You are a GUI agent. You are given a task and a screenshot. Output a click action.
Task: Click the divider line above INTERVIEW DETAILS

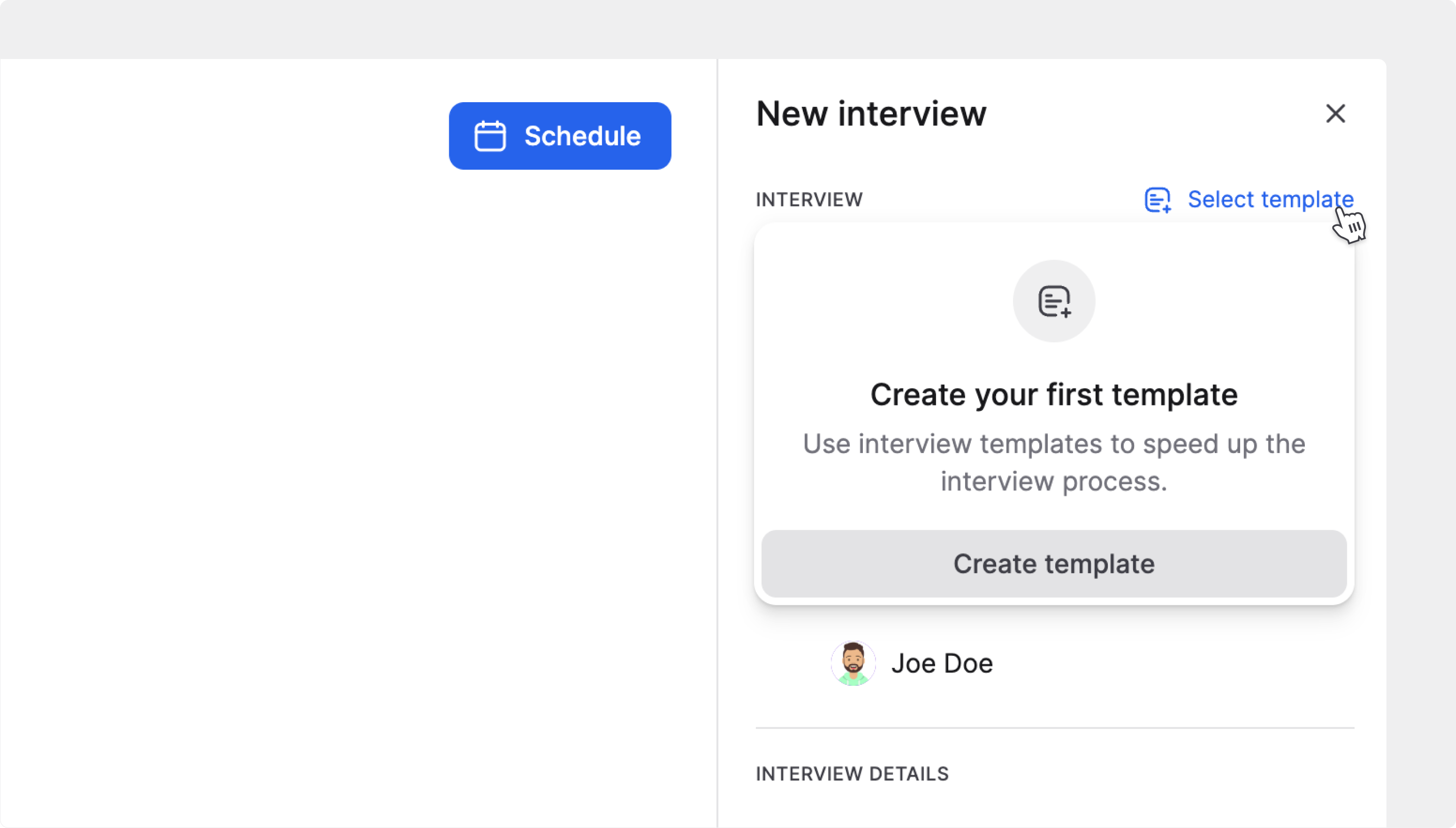point(1054,728)
